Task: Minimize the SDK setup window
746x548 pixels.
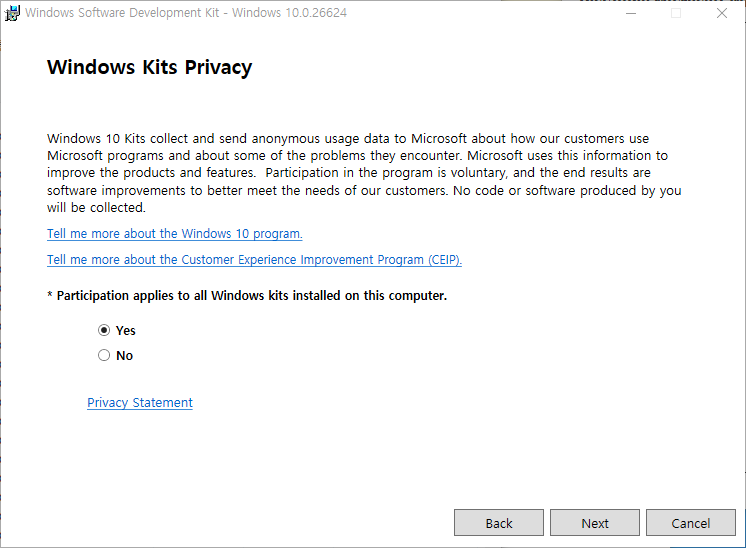Action: pos(630,14)
